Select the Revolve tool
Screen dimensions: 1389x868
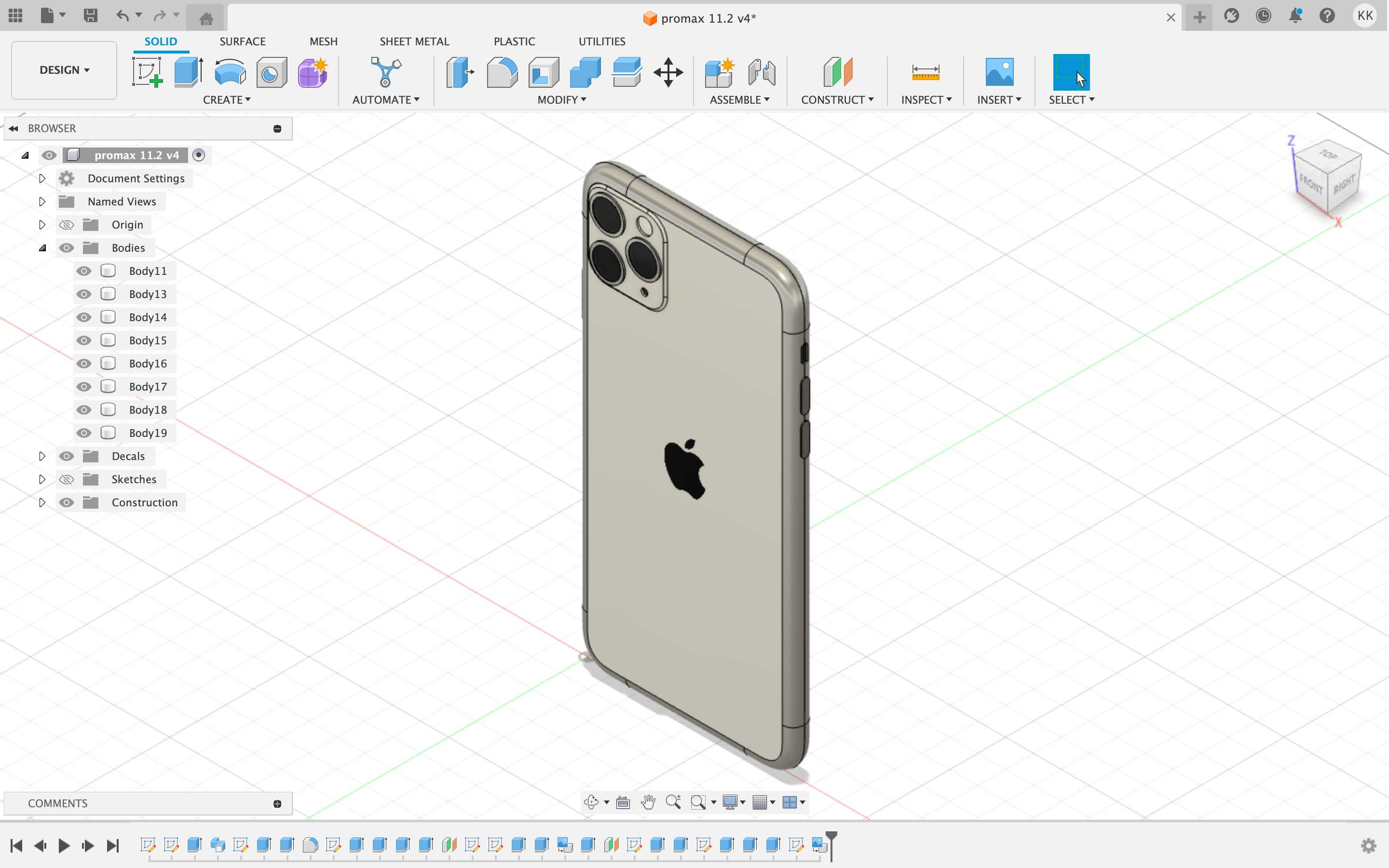230,72
